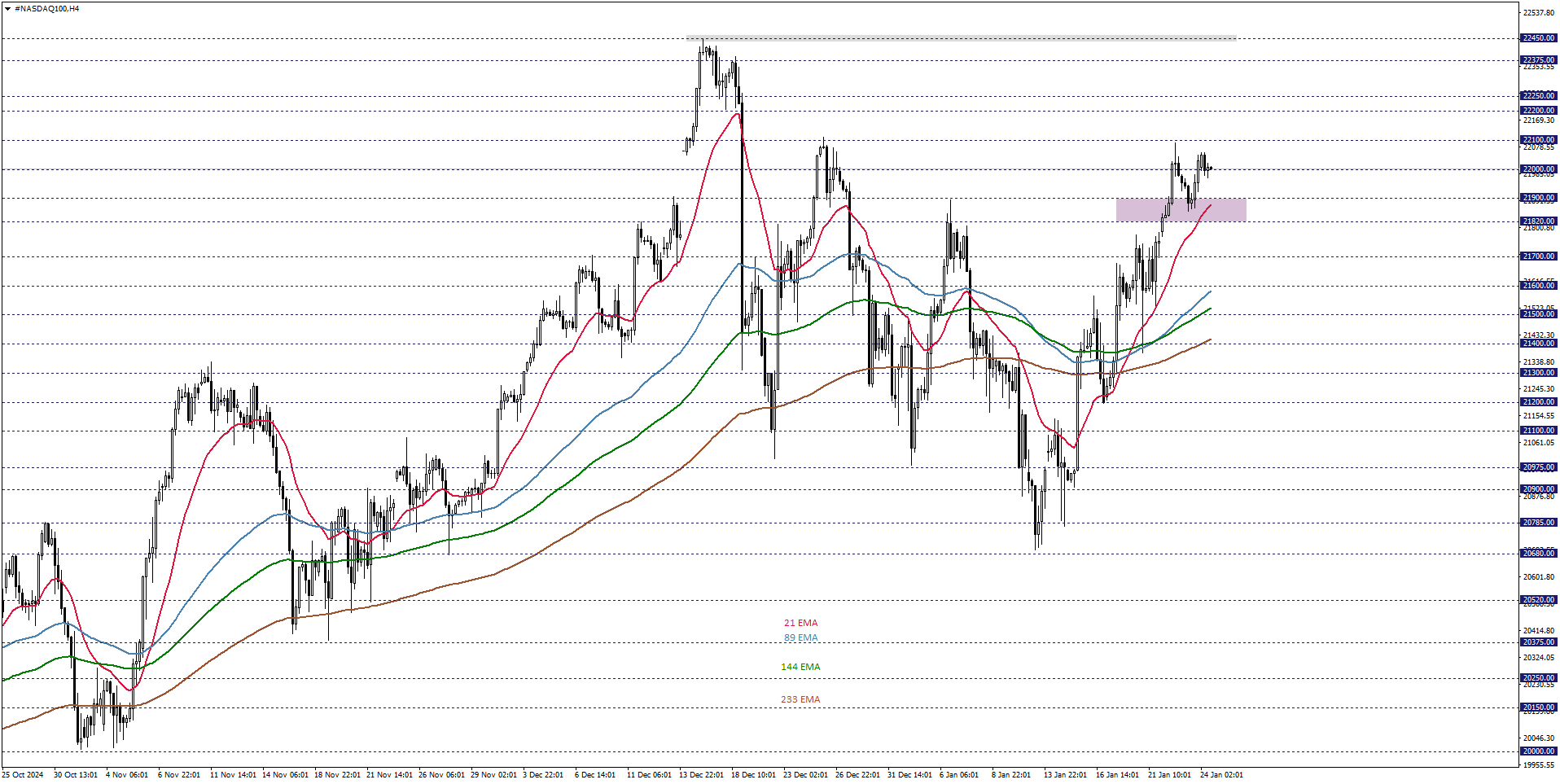Image resolution: width=1560 pixels, height=784 pixels.
Task: Click the 6 Nov 22:01 time label
Action: click(179, 775)
